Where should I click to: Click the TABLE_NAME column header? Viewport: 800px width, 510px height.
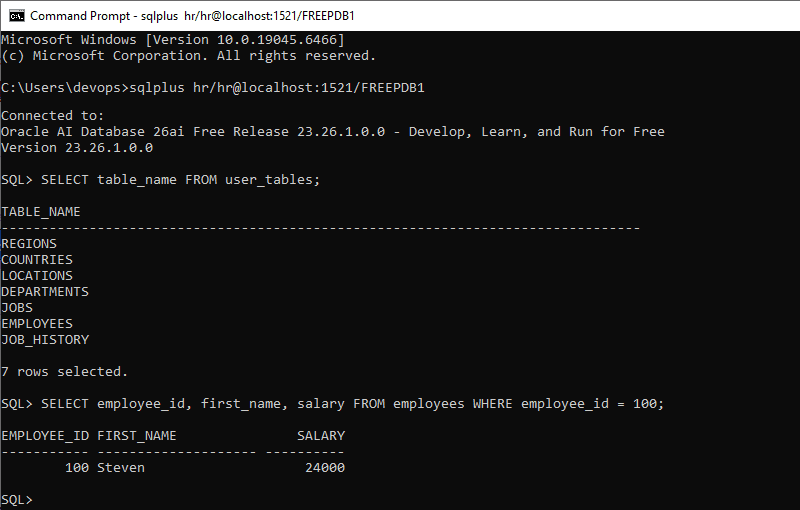tap(41, 211)
